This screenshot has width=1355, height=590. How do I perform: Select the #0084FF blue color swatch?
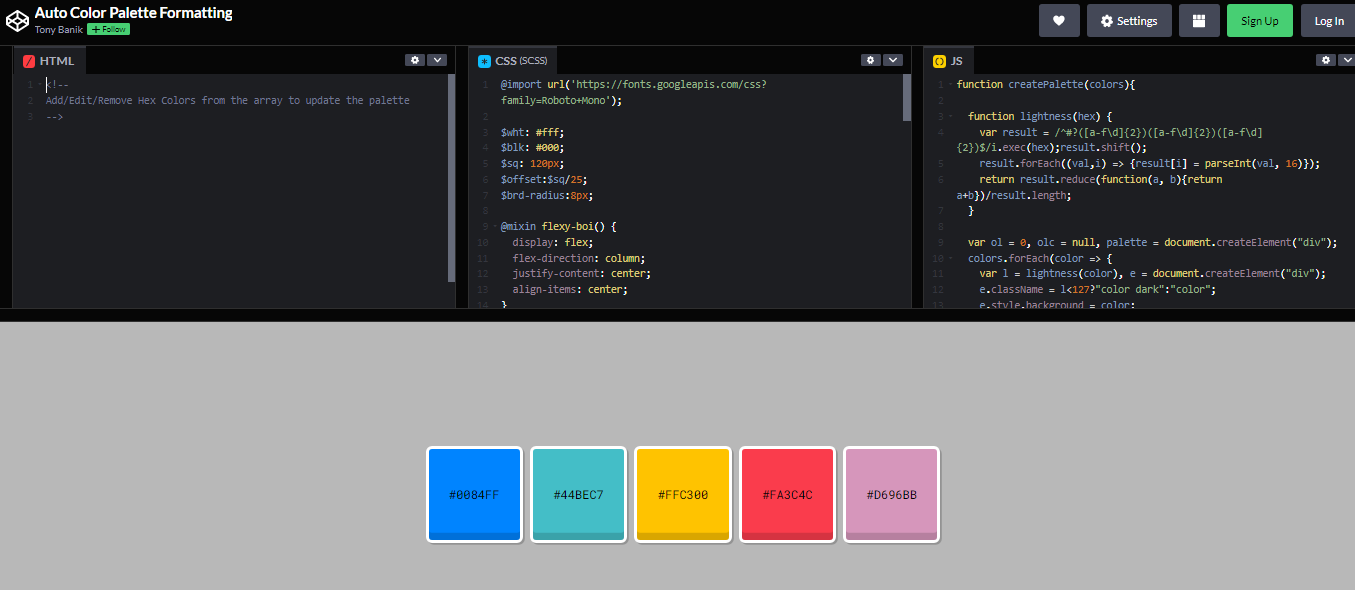(x=474, y=495)
